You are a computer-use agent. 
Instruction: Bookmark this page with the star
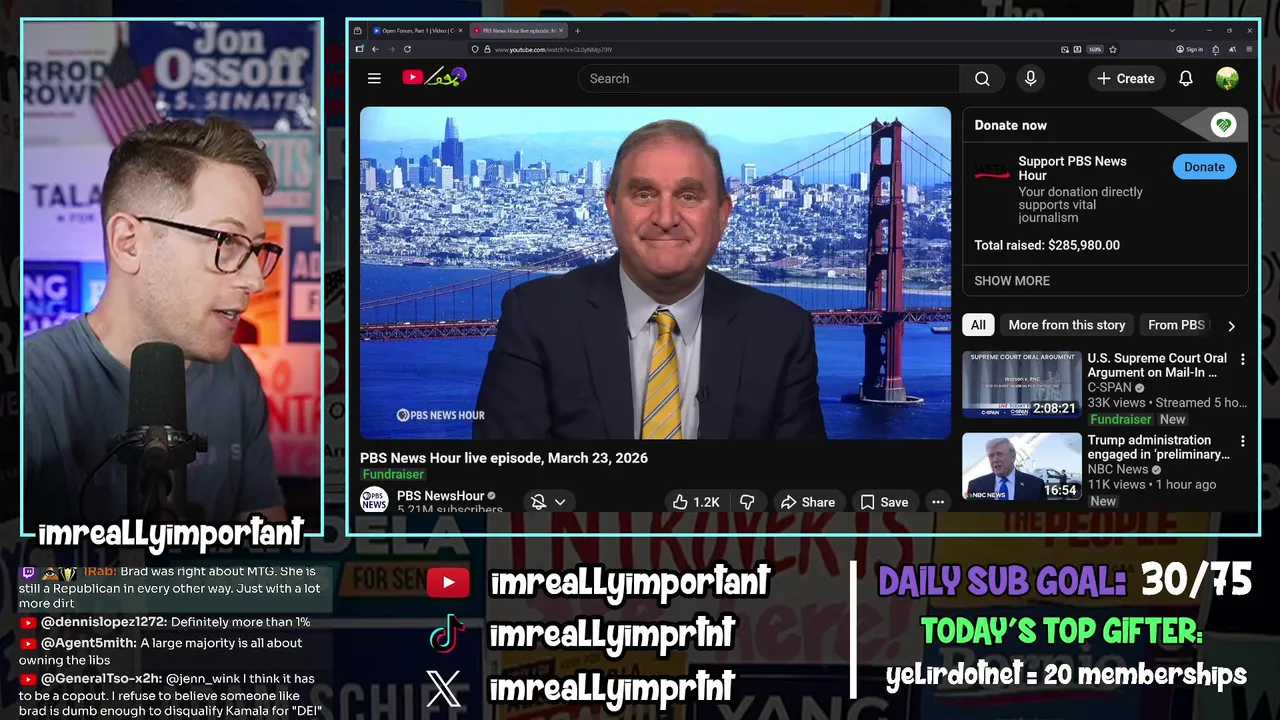click(x=1113, y=49)
